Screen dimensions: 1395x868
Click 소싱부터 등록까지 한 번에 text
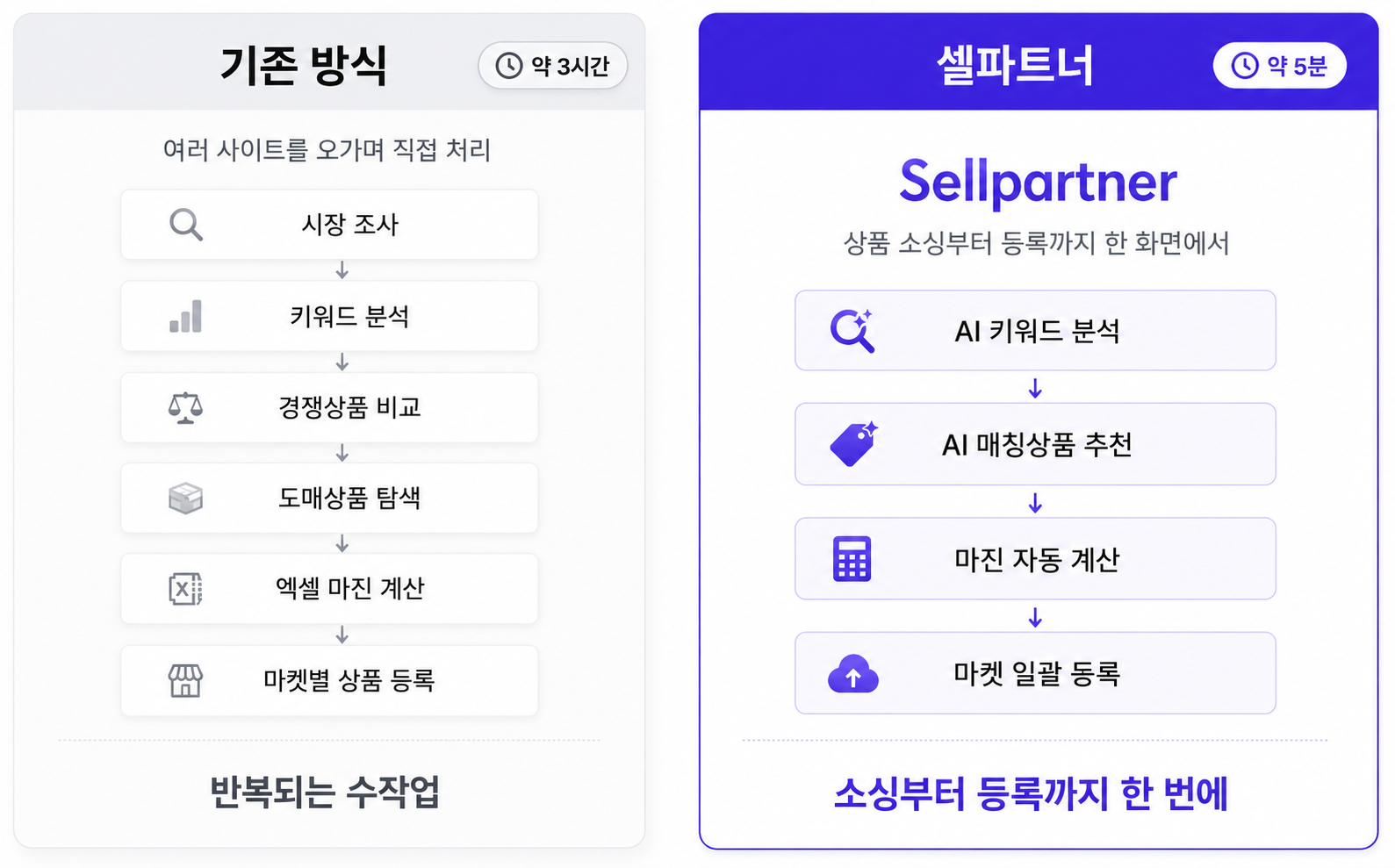(1031, 793)
